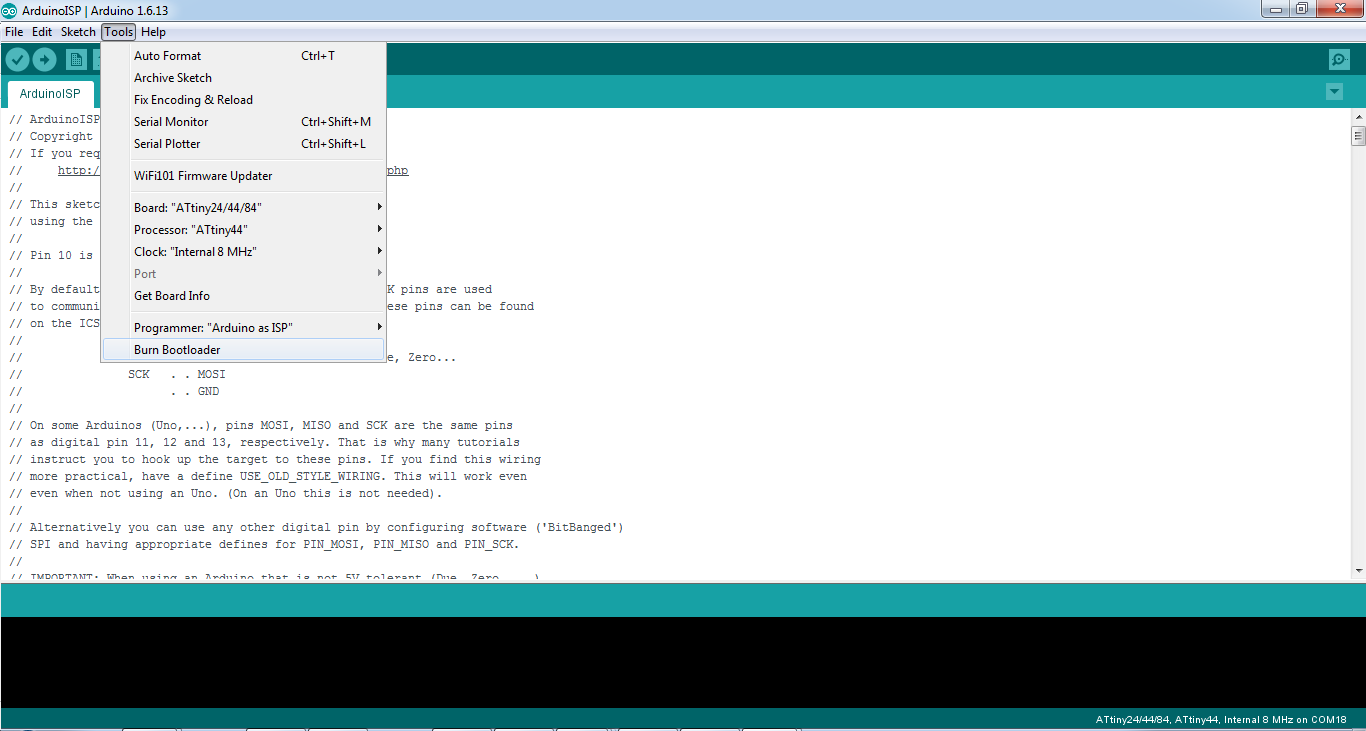Click the Upload arrow toolbar icon
The width and height of the screenshot is (1366, 731).
click(44, 59)
